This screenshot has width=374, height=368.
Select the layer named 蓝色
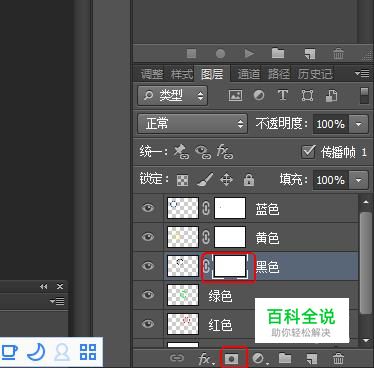(267, 209)
